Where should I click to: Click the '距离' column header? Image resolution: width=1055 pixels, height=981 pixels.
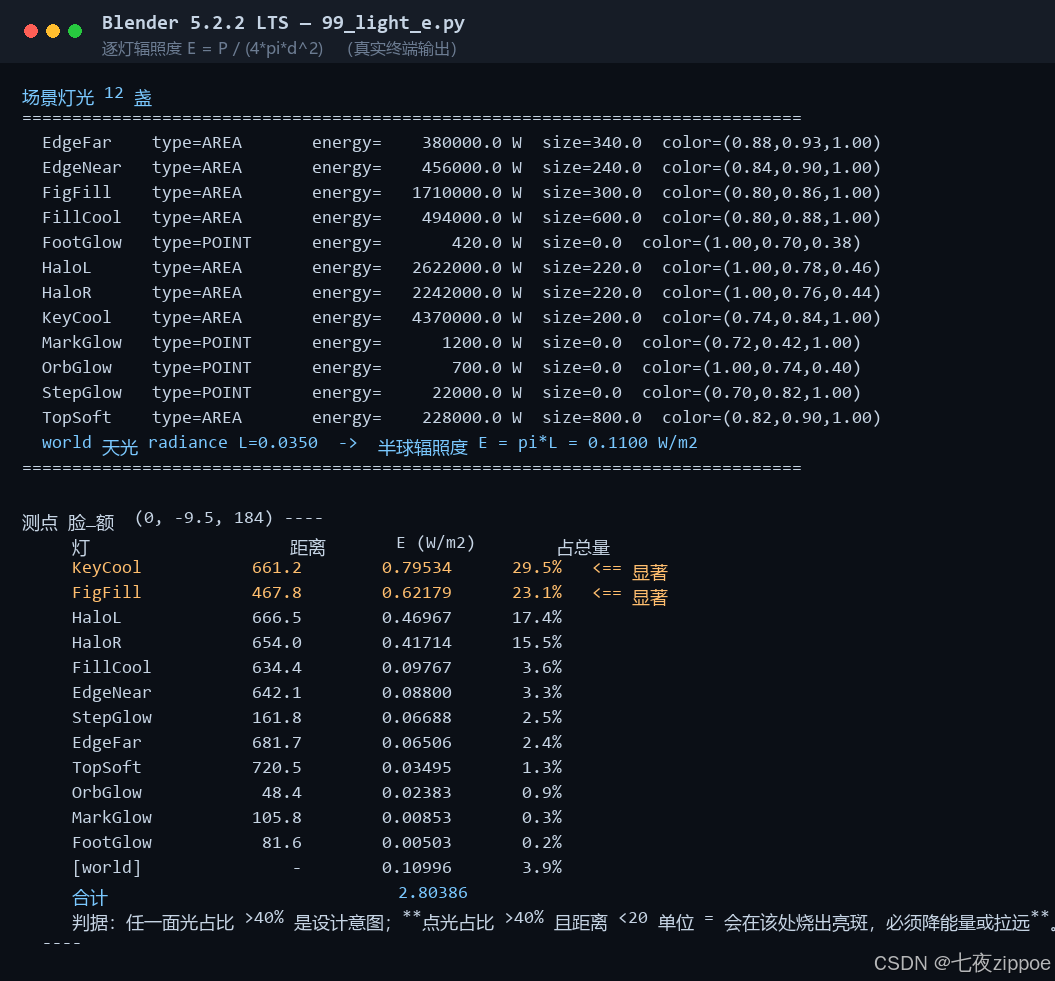pyautogui.click(x=307, y=547)
